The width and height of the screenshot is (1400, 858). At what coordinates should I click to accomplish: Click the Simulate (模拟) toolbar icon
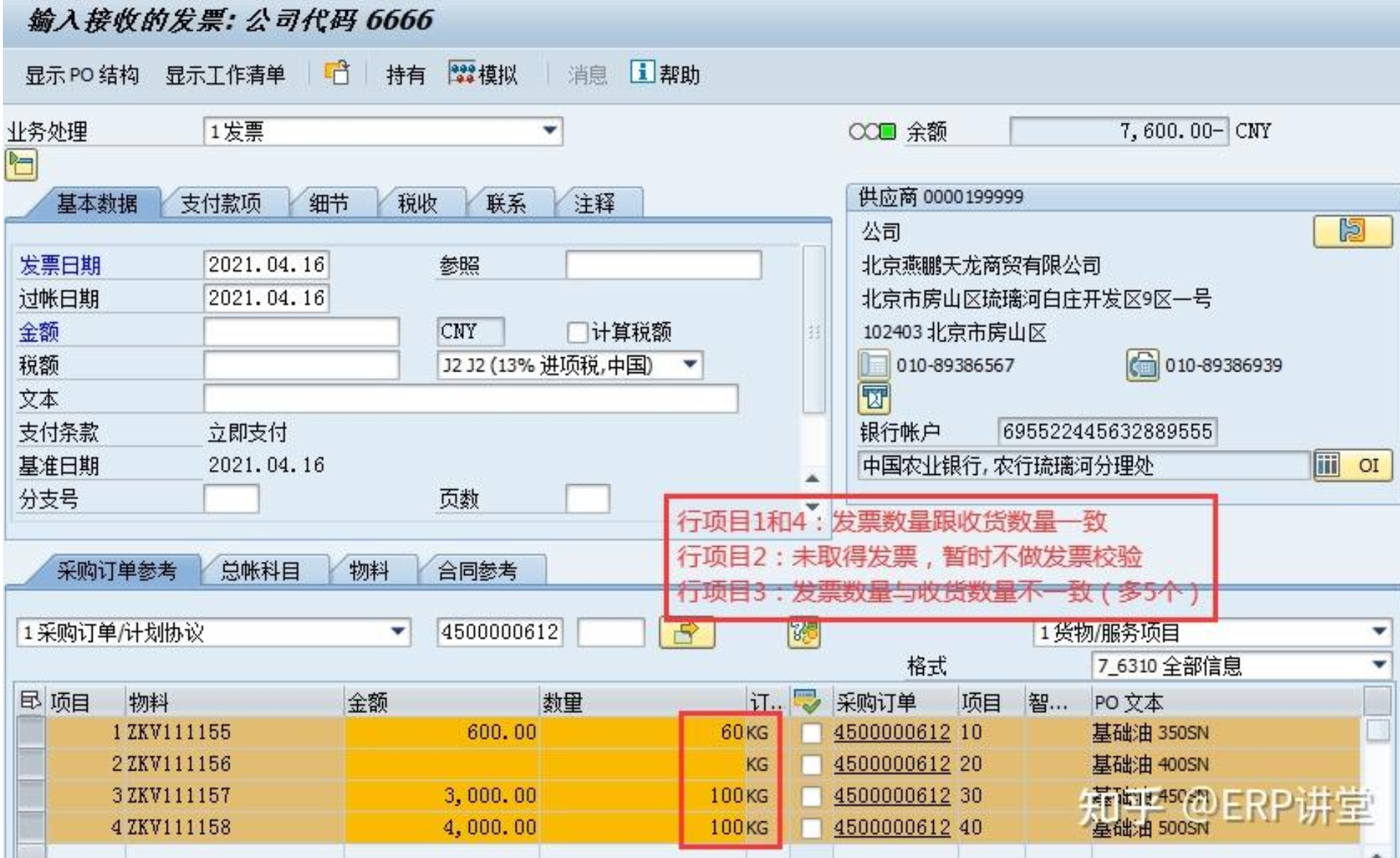[461, 72]
